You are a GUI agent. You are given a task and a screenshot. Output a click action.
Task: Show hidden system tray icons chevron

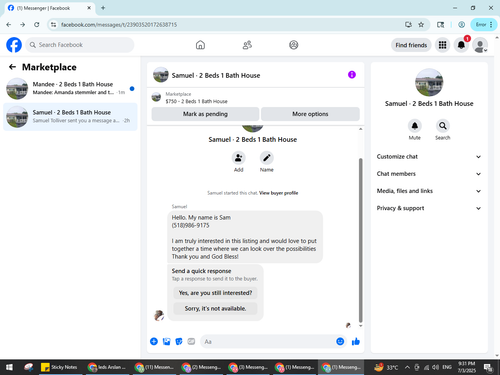[407, 367]
